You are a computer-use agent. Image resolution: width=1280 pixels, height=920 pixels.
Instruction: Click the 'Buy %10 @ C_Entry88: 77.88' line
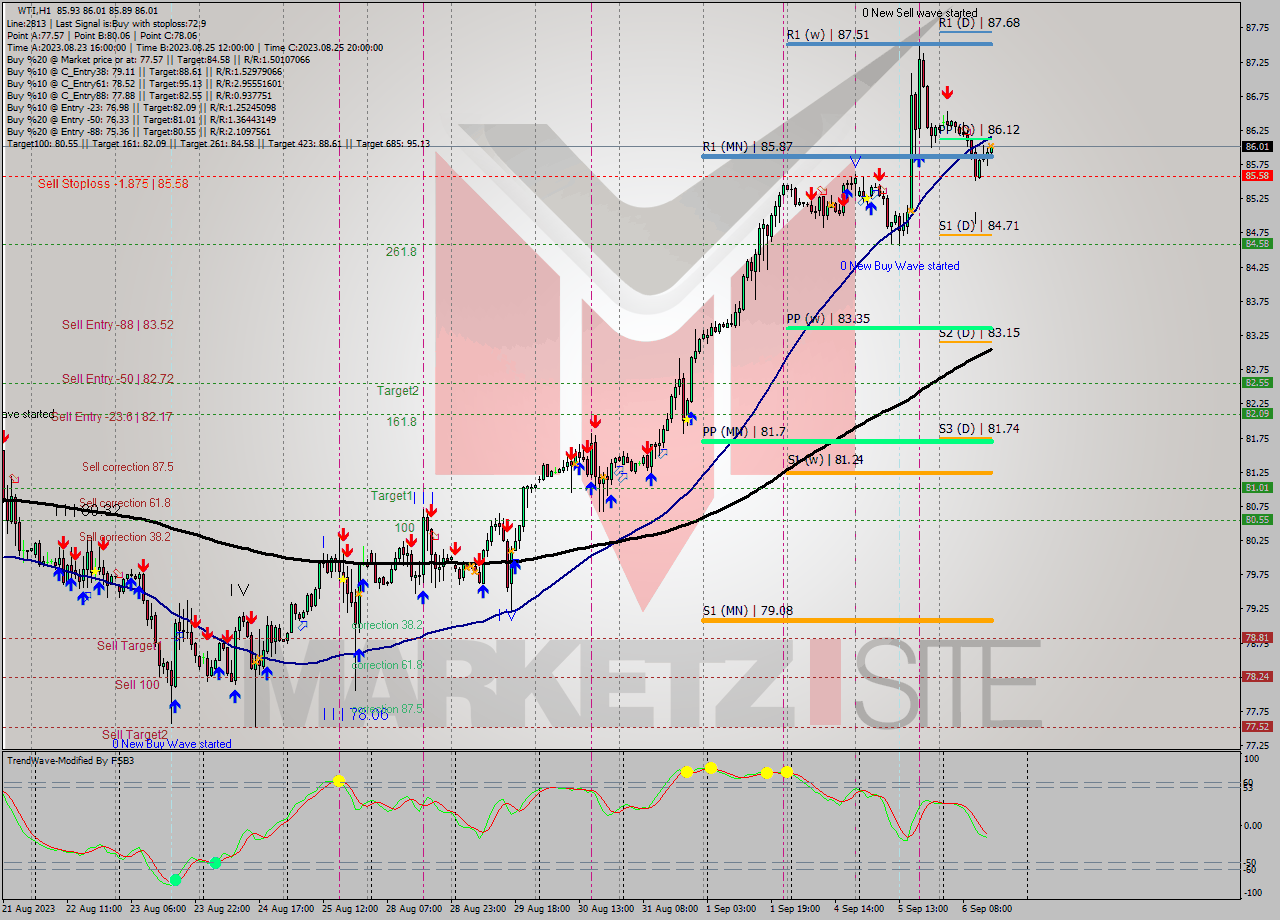(x=141, y=95)
